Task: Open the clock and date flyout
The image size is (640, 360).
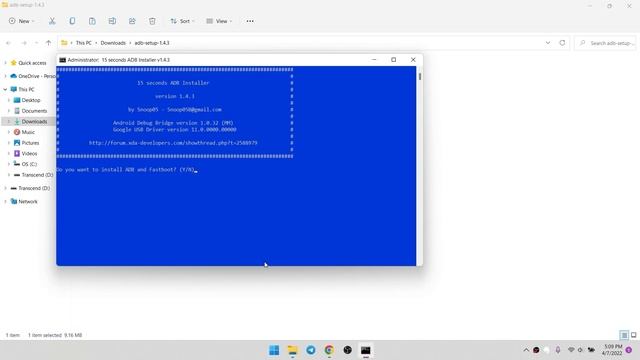Action: point(612,350)
